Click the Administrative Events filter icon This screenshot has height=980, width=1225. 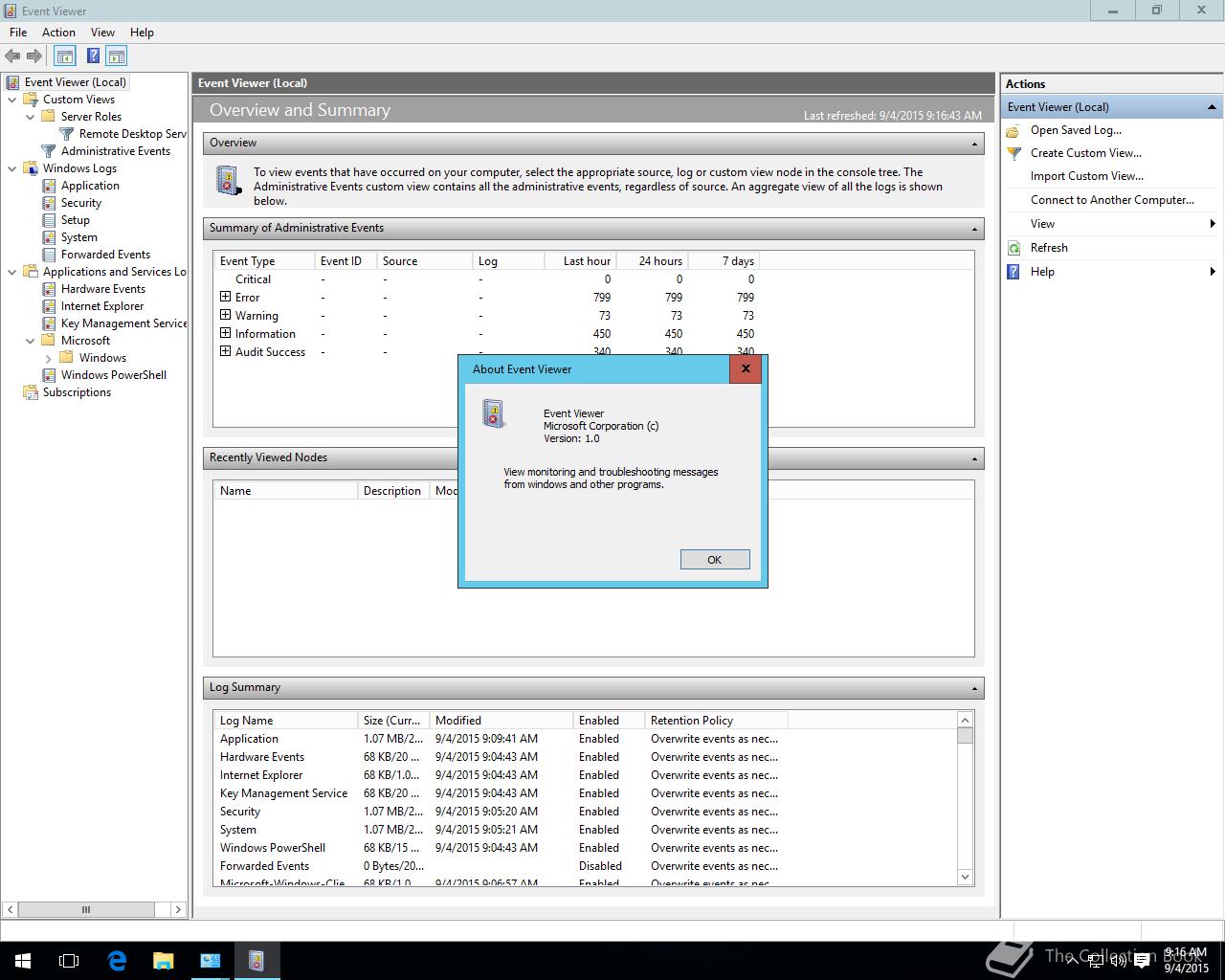click(49, 151)
